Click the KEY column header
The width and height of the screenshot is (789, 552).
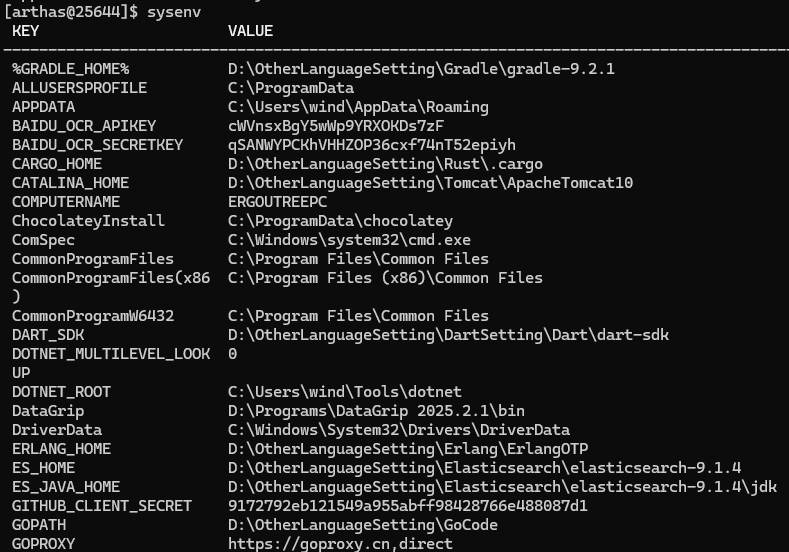click(x=26, y=31)
